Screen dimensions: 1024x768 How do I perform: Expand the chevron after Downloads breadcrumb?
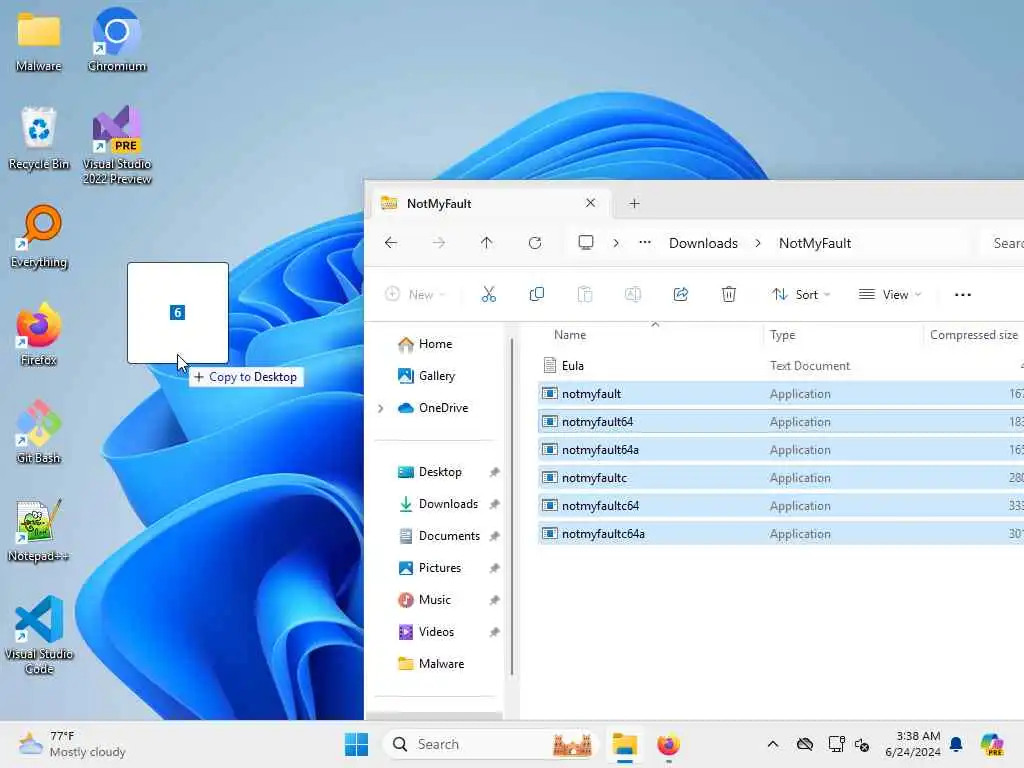point(758,243)
